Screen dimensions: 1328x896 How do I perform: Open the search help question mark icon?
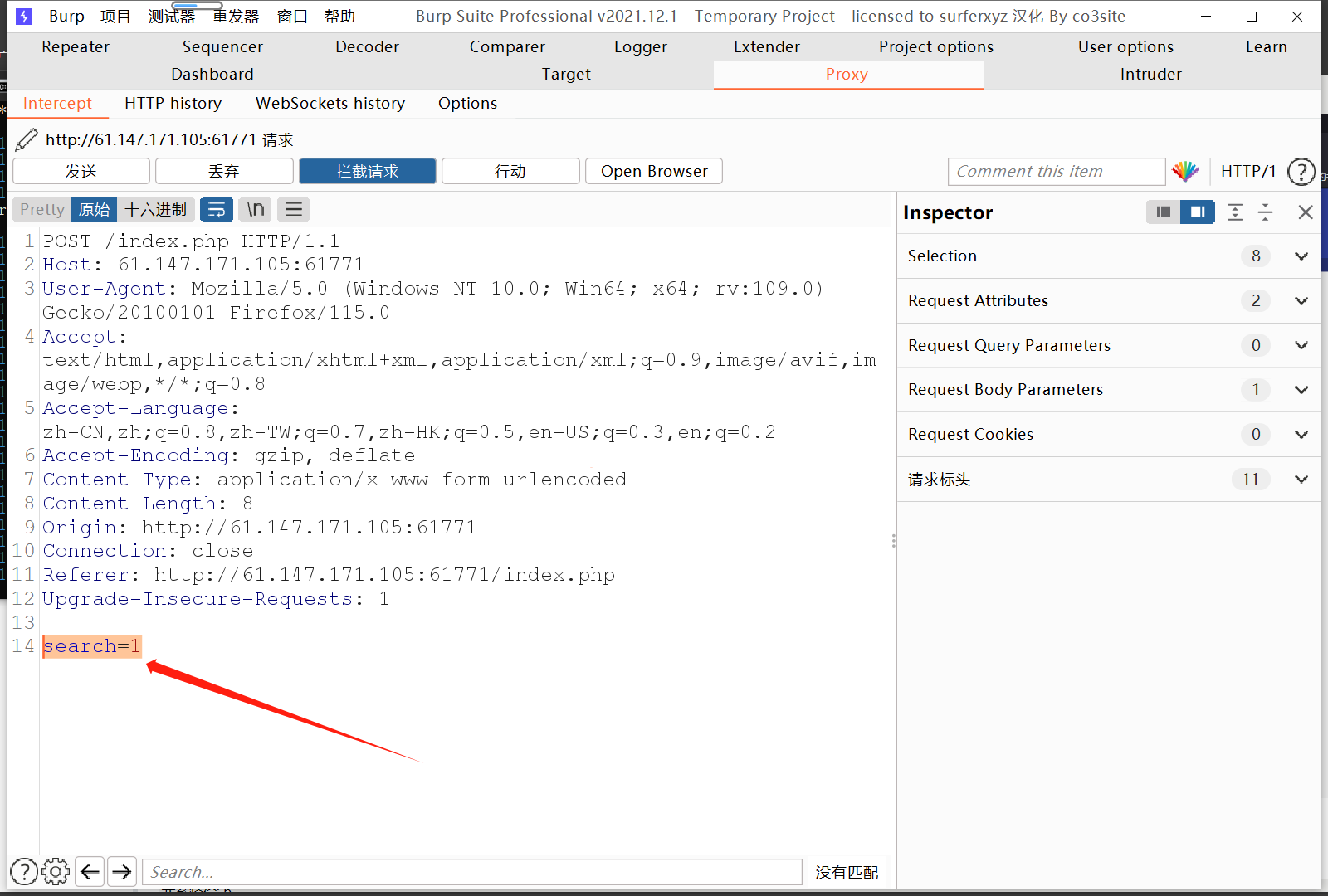pos(24,872)
